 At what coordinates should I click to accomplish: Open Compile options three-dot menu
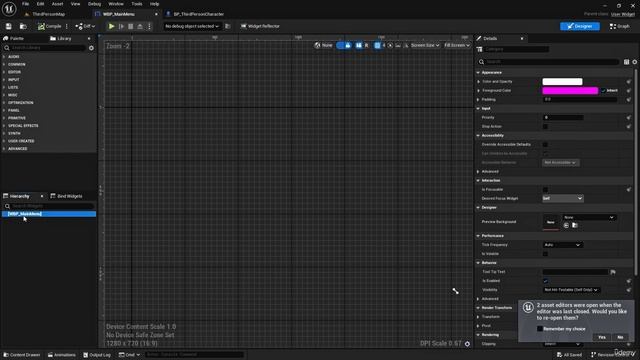(x=67, y=26)
